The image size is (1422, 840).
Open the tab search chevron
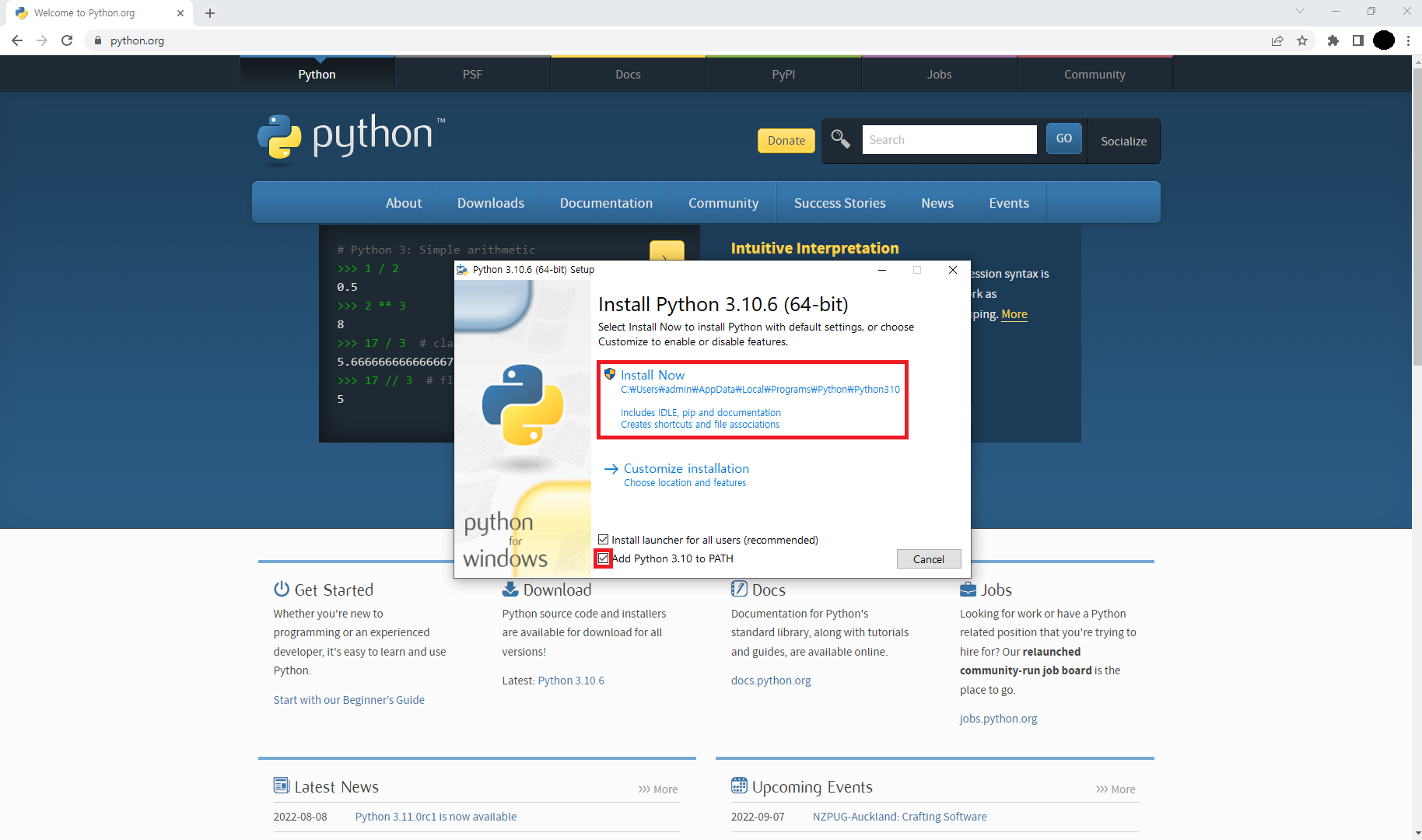pos(1300,11)
